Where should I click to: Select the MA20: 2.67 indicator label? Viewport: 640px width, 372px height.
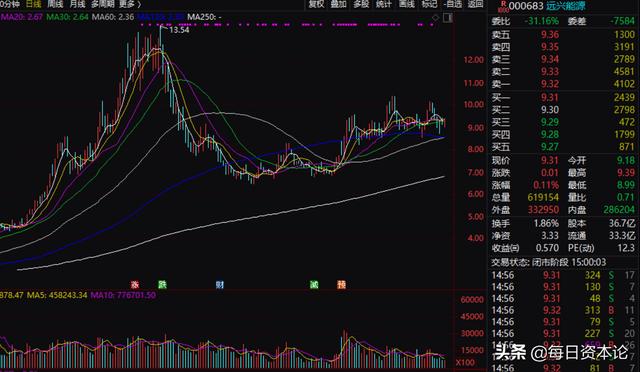(22, 17)
